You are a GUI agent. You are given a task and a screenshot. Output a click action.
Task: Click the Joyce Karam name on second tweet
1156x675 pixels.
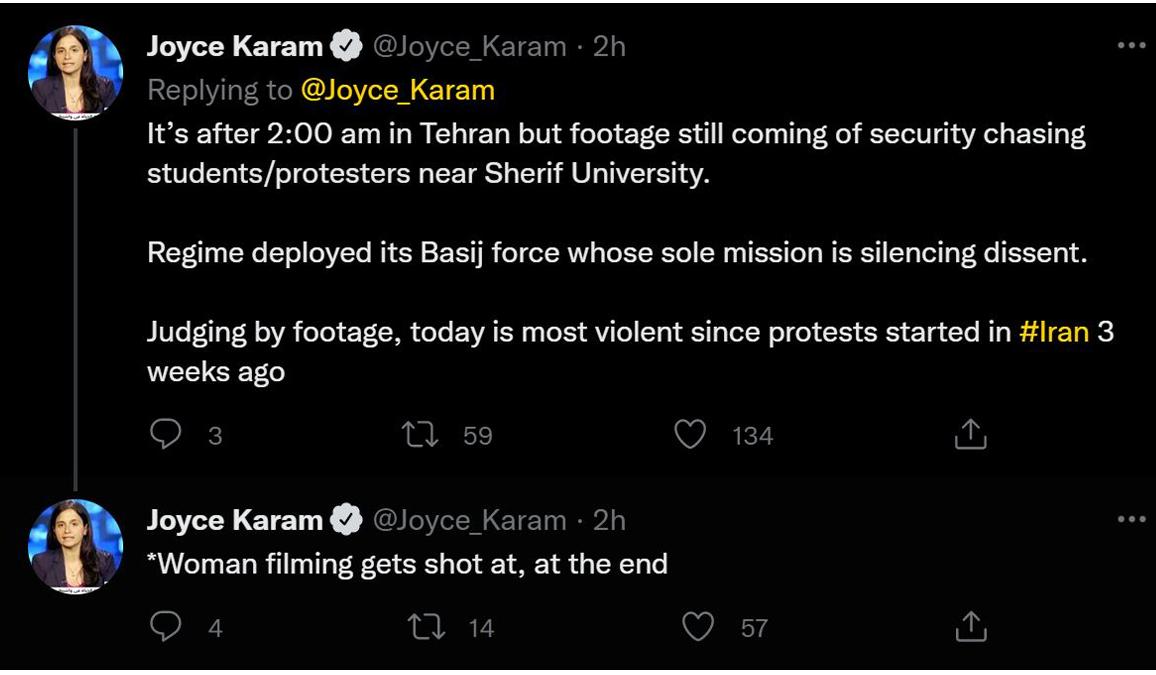235,520
